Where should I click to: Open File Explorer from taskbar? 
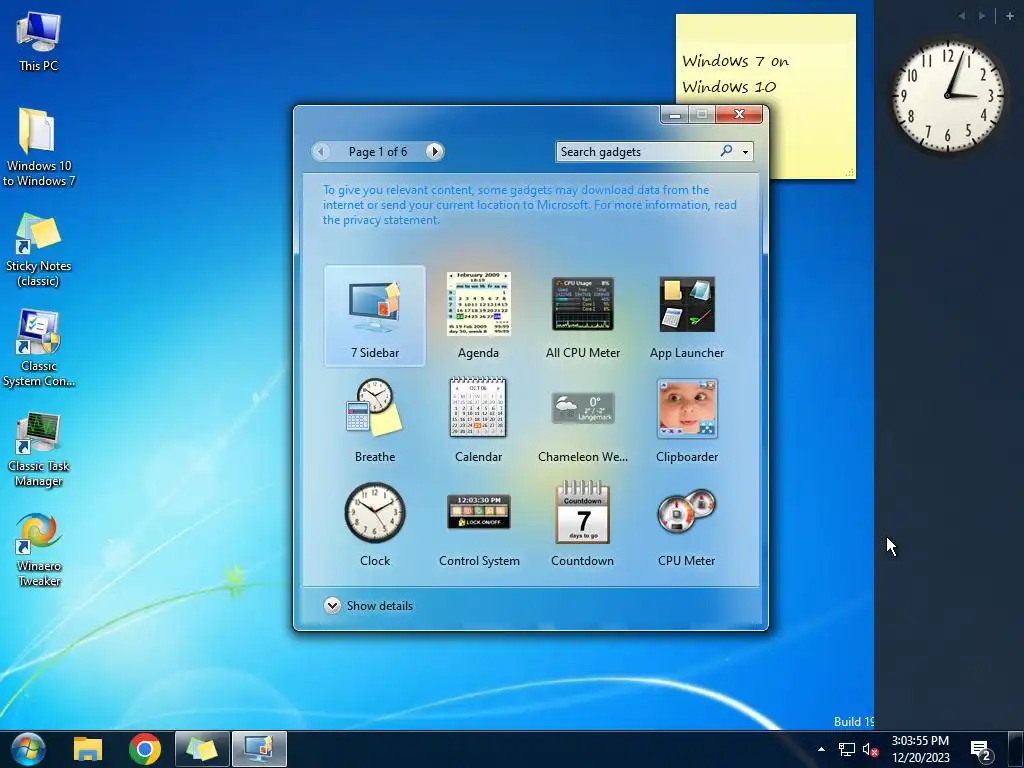coord(88,749)
